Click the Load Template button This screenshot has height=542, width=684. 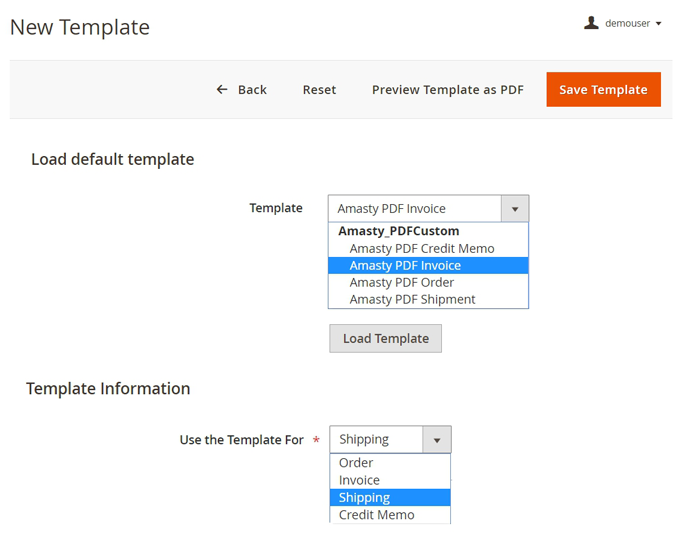385,338
